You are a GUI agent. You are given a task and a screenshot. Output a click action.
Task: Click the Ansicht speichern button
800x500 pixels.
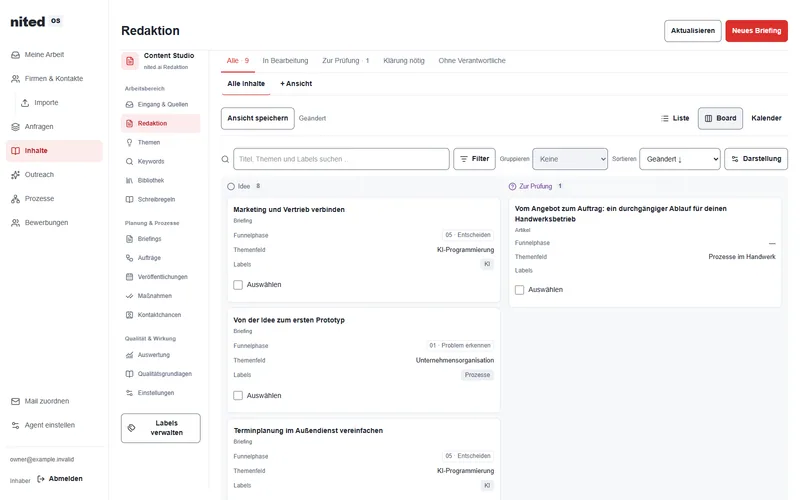pos(258,118)
